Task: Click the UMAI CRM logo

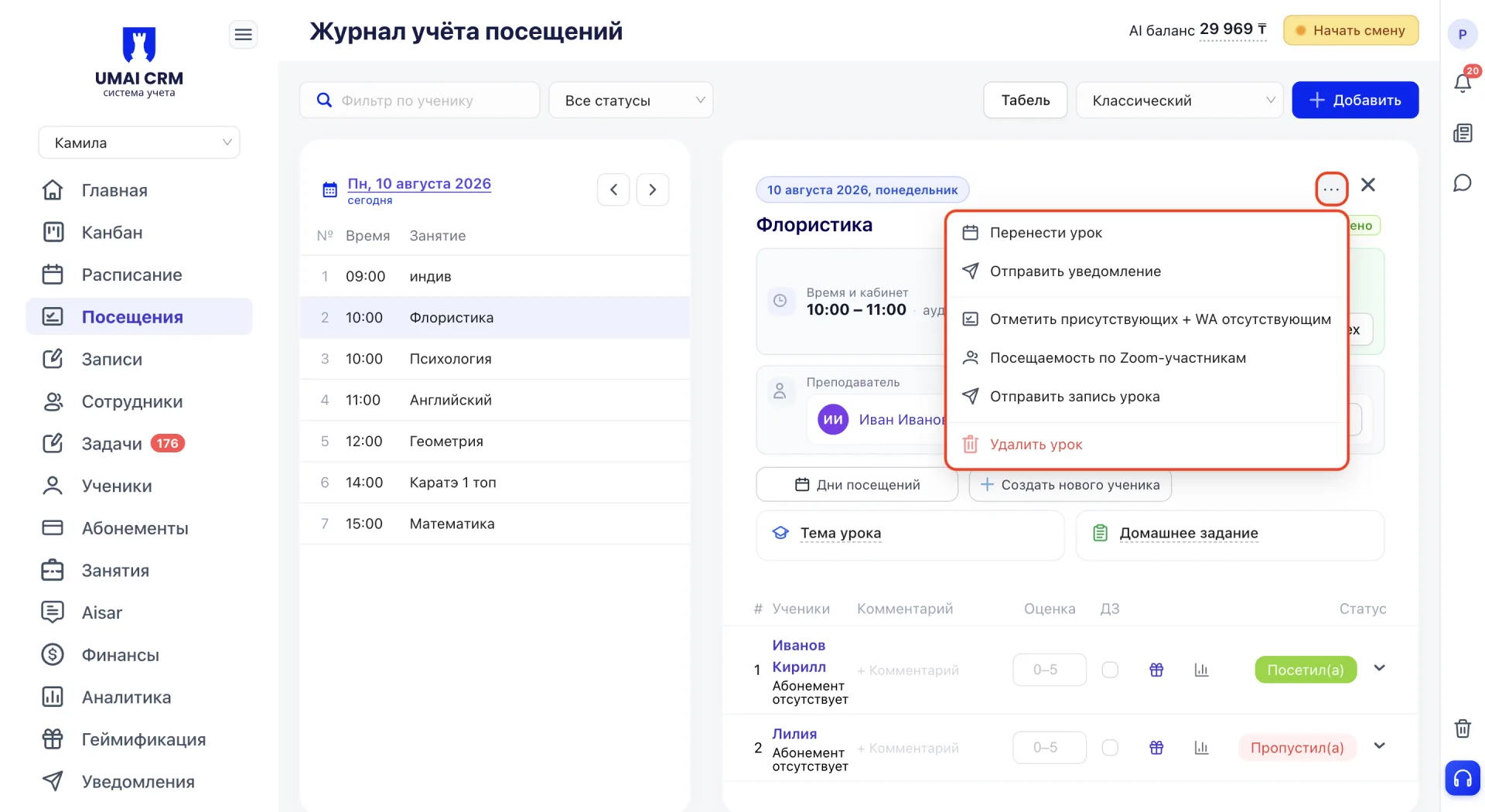Action: [139, 62]
